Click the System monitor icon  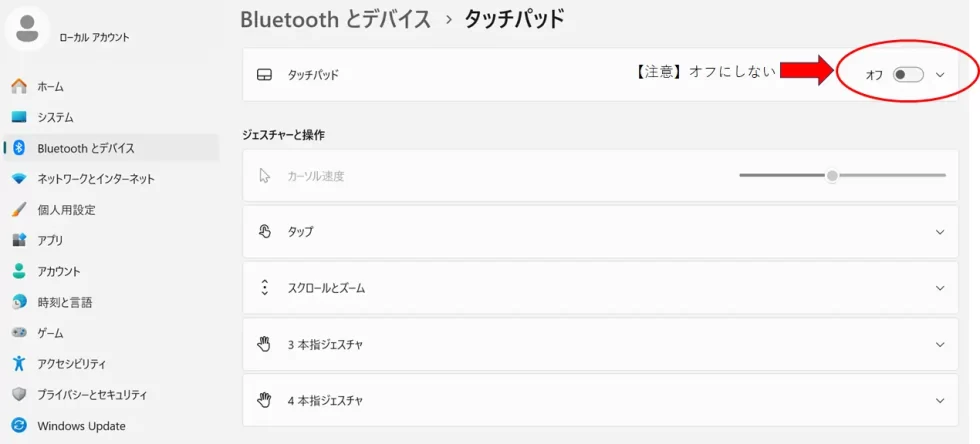[18, 117]
